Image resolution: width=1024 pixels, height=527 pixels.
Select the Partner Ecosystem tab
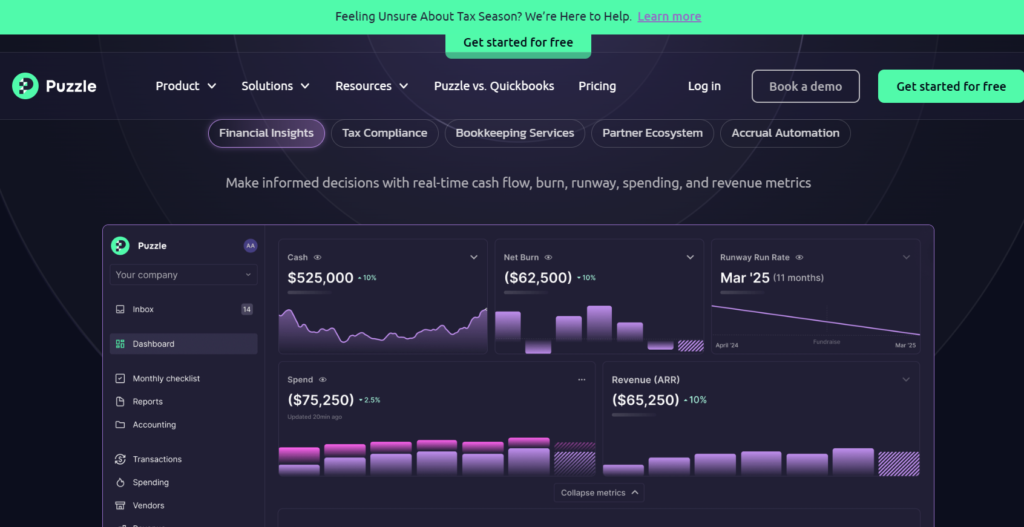tap(652, 133)
